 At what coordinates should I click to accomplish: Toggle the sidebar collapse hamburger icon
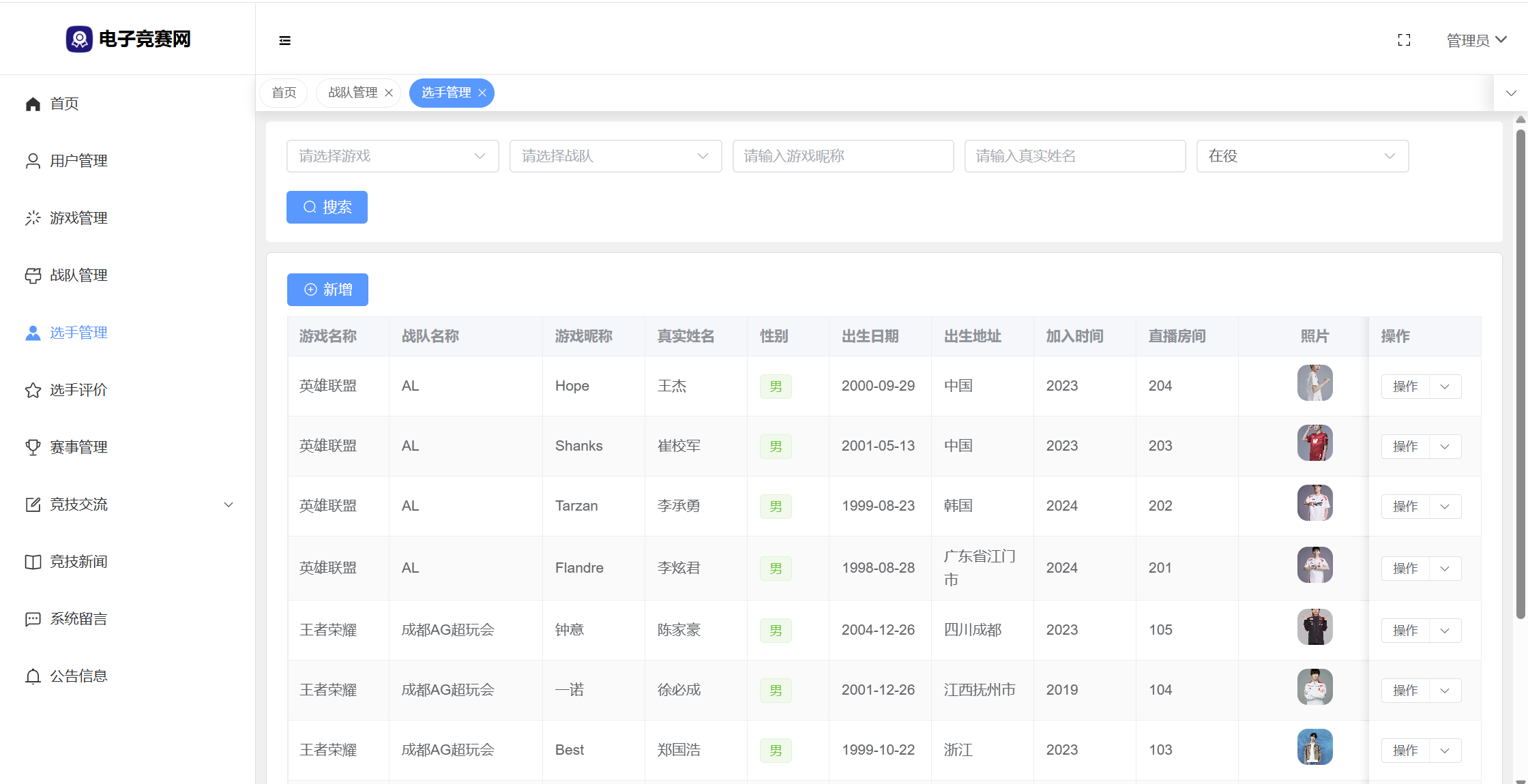click(x=284, y=41)
